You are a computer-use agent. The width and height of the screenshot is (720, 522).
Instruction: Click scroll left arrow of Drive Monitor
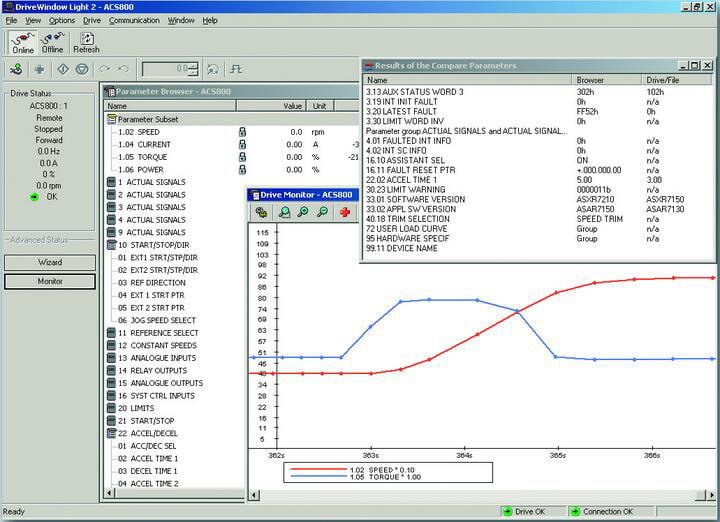[x=253, y=495]
